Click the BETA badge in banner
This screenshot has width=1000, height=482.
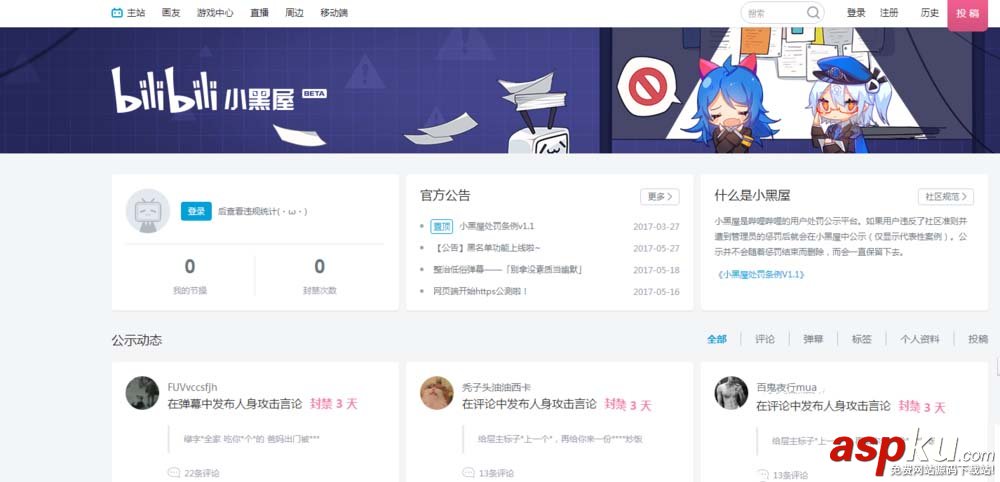coord(314,93)
